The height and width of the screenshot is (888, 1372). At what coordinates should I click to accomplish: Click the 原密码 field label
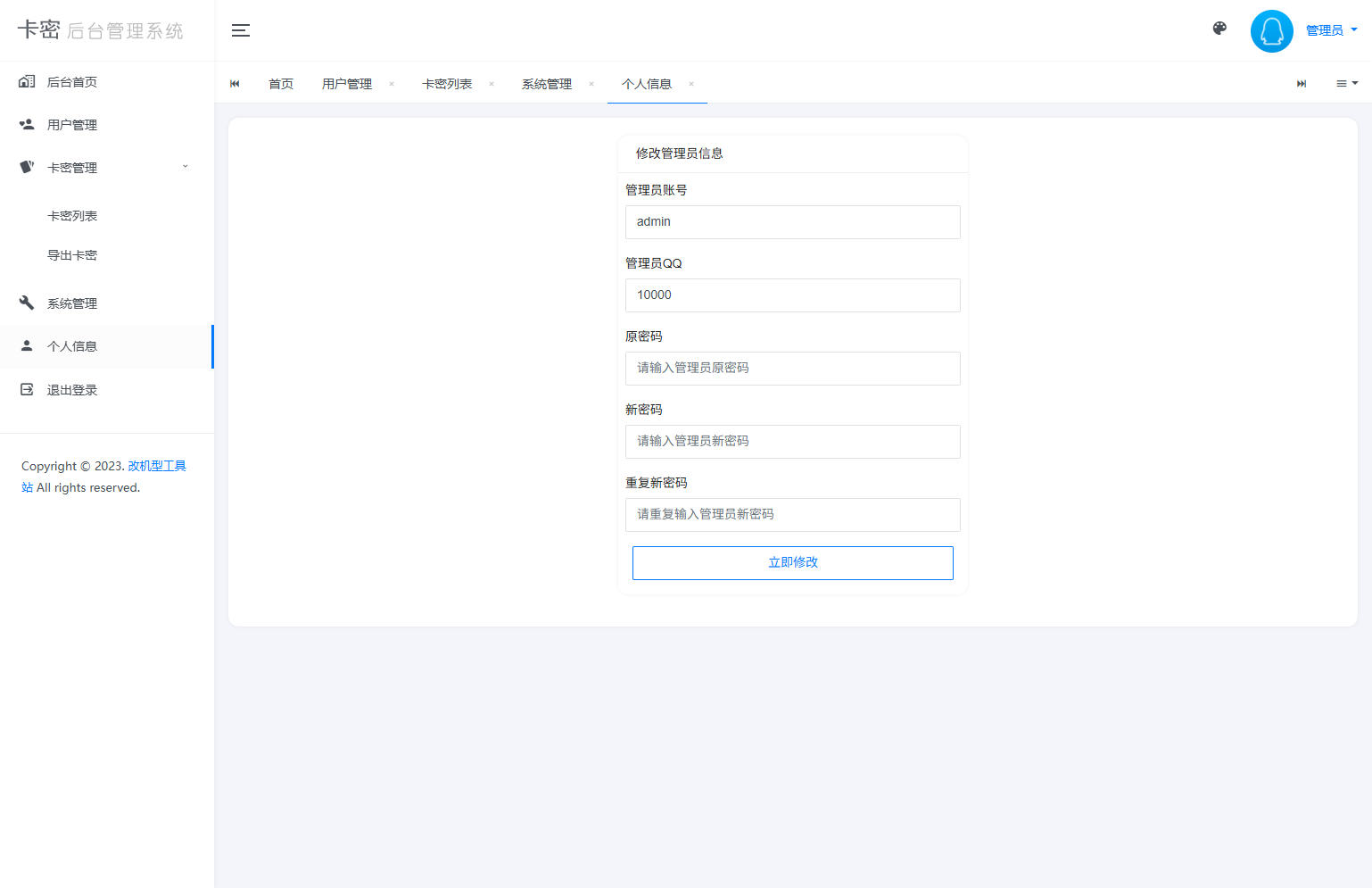pos(644,336)
